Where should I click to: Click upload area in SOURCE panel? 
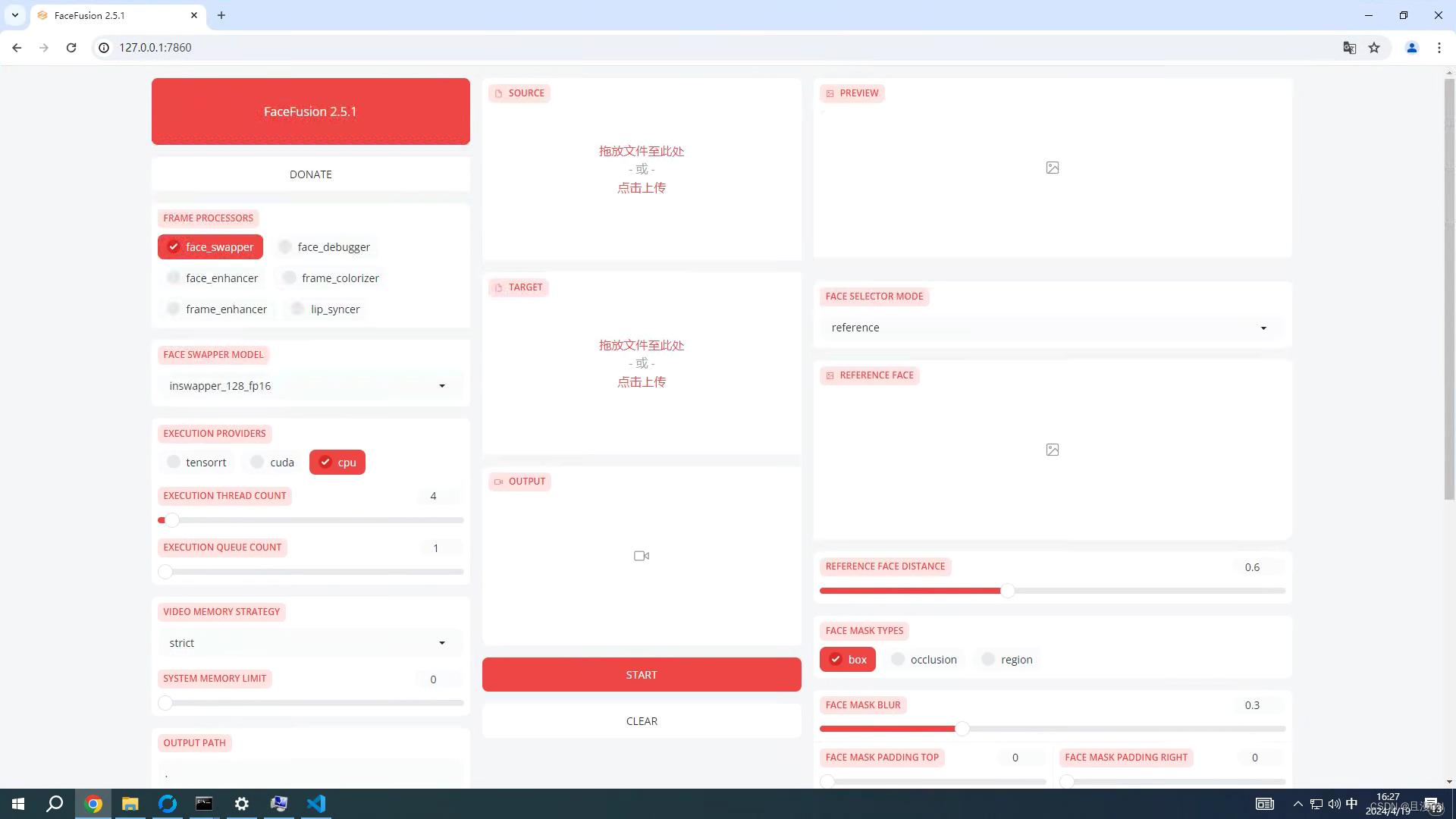[x=642, y=170]
